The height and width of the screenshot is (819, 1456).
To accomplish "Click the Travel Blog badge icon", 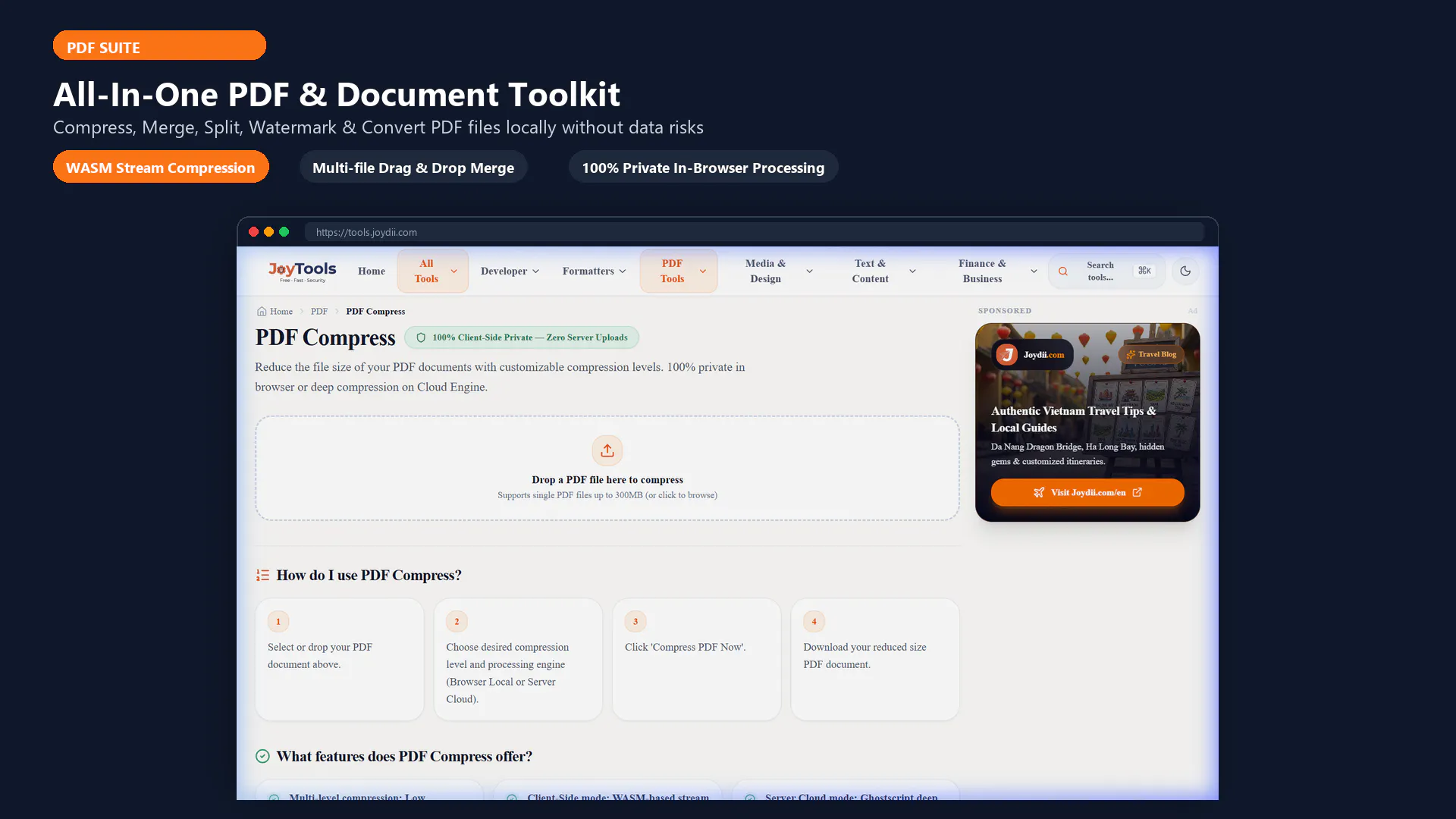I will 1131,354.
